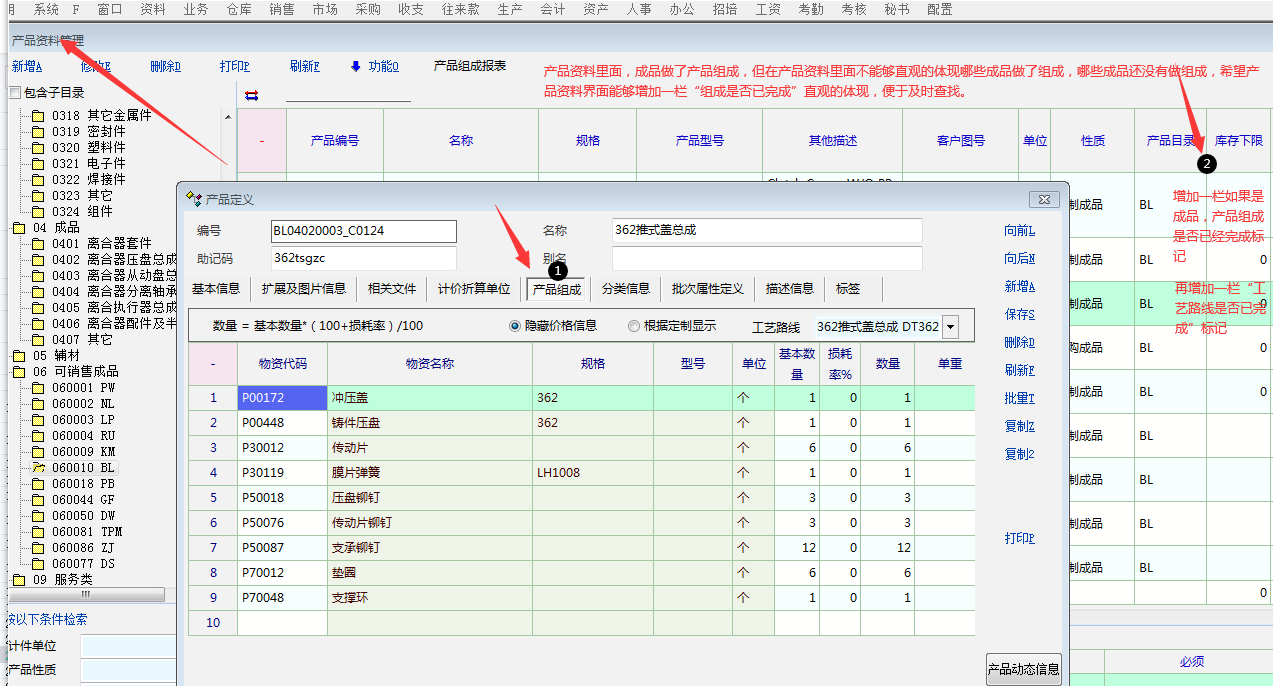The image size is (1273, 686).
Task: Expand the 05 辅材 tree node
Action: click(19, 356)
